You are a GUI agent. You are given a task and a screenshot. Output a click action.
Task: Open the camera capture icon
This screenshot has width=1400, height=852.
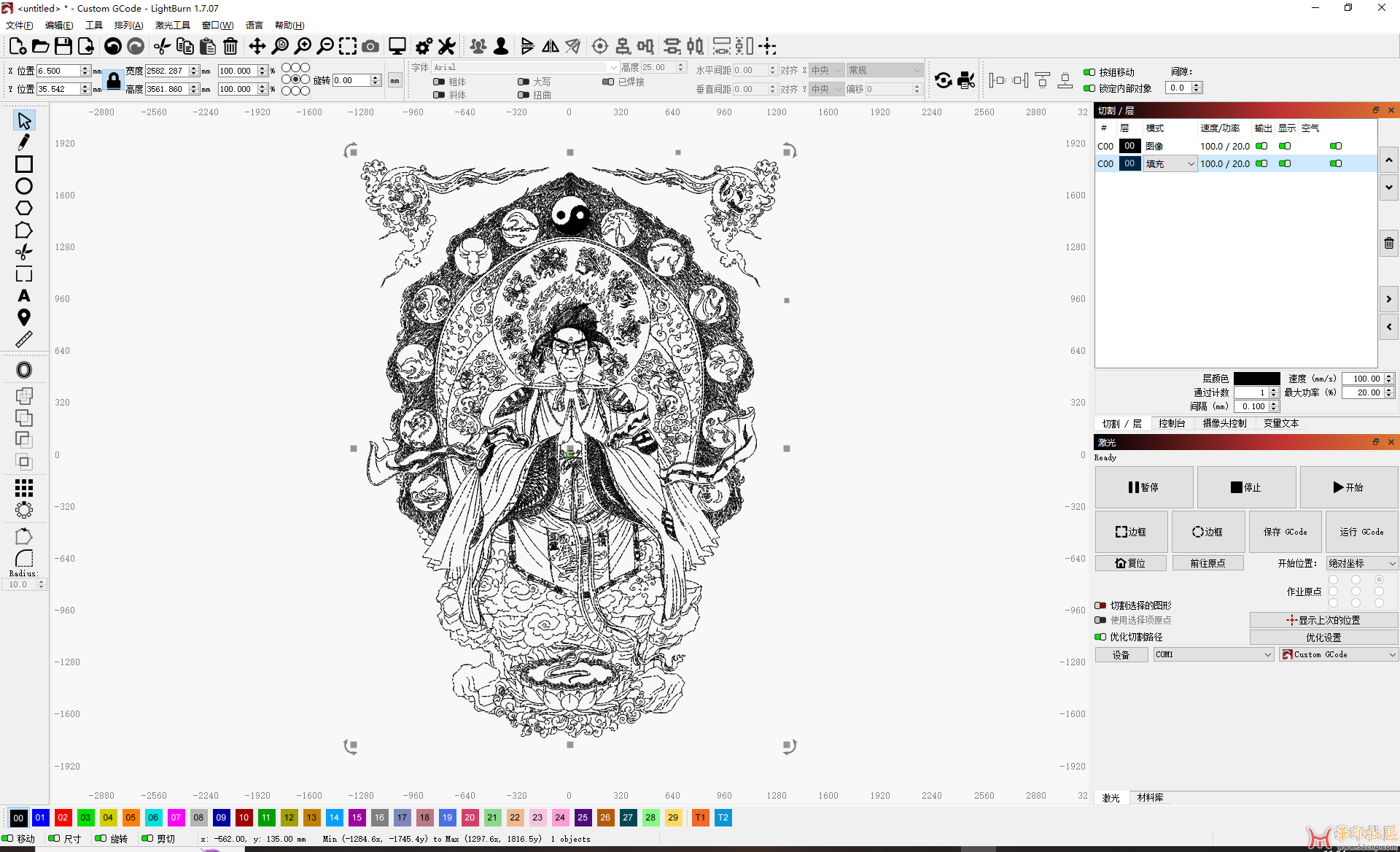click(370, 47)
